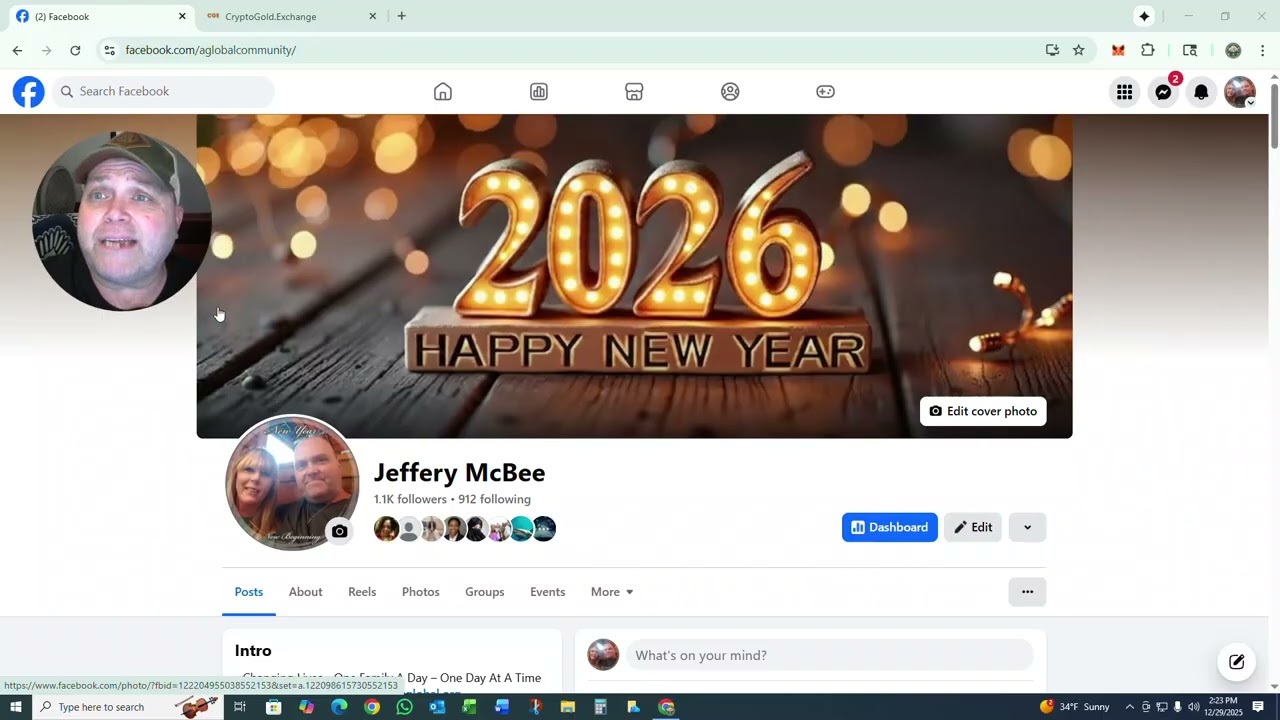Launch Excel from the taskbar
The width and height of the screenshot is (1280, 720).
pos(469,707)
